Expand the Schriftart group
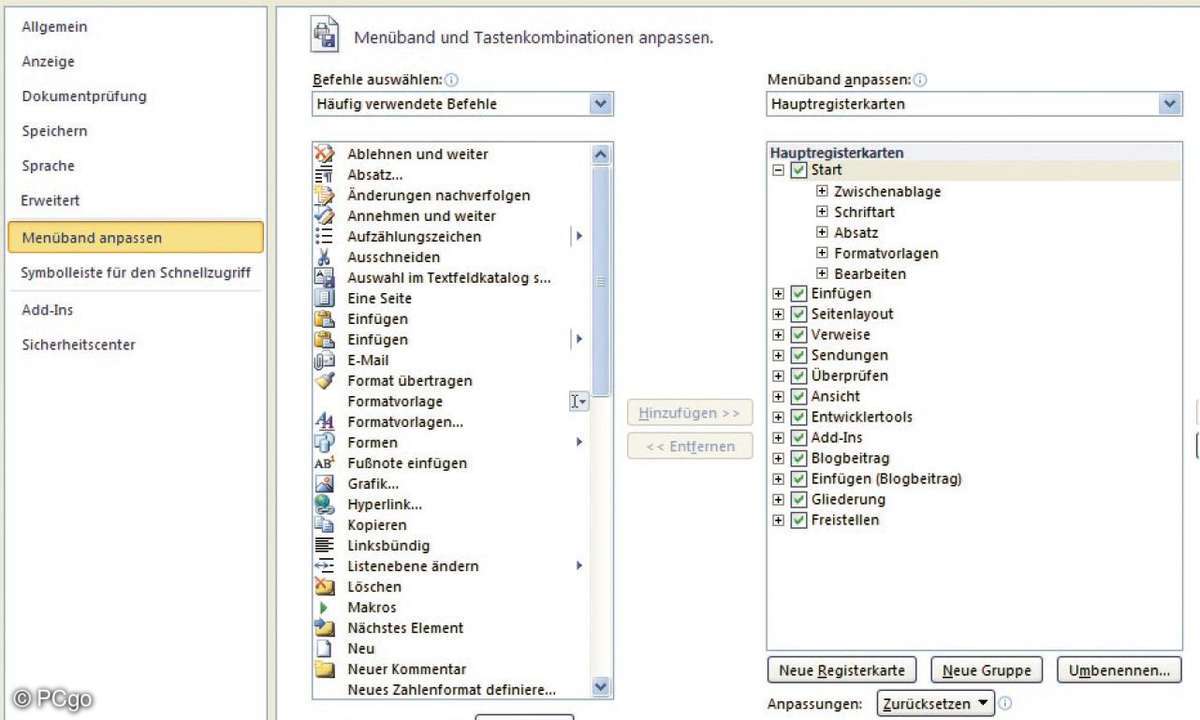Image resolution: width=1200 pixels, height=720 pixels. [823, 212]
